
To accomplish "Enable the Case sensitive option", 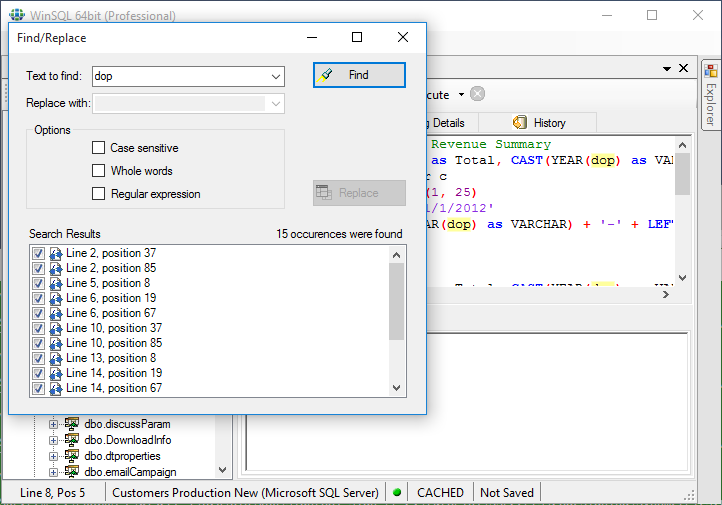I will [x=99, y=148].
